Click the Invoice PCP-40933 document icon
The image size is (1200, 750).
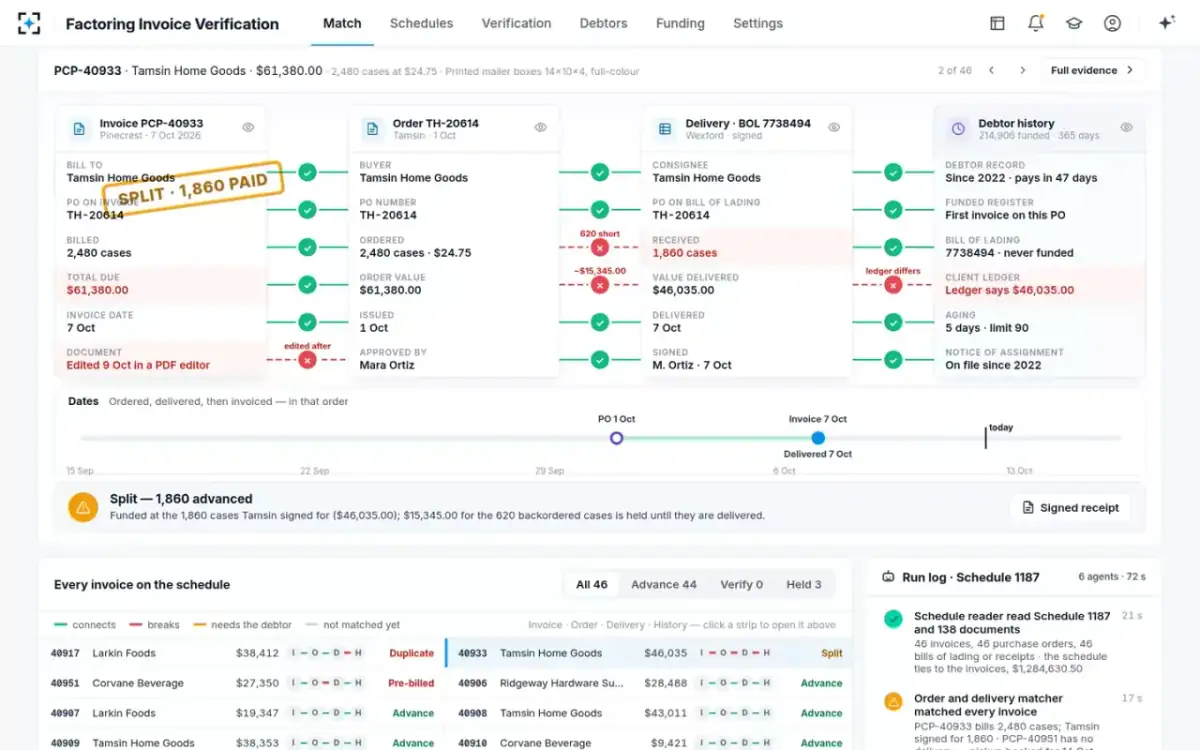click(x=79, y=129)
